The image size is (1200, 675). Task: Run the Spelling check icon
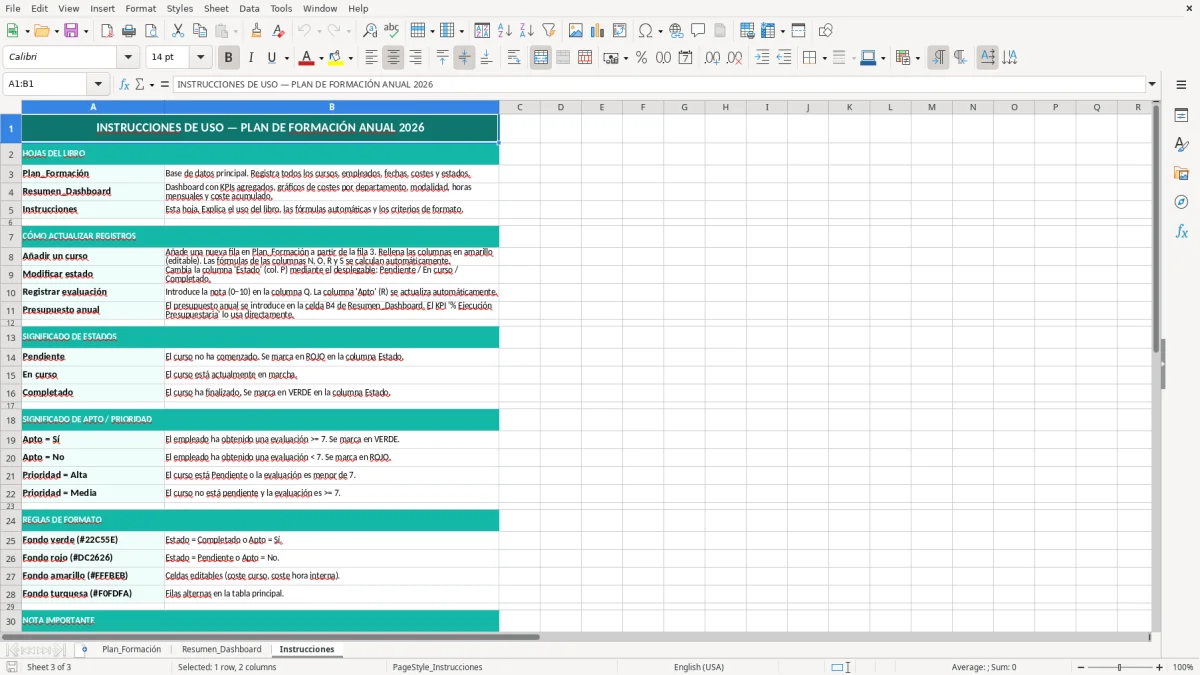(392, 31)
